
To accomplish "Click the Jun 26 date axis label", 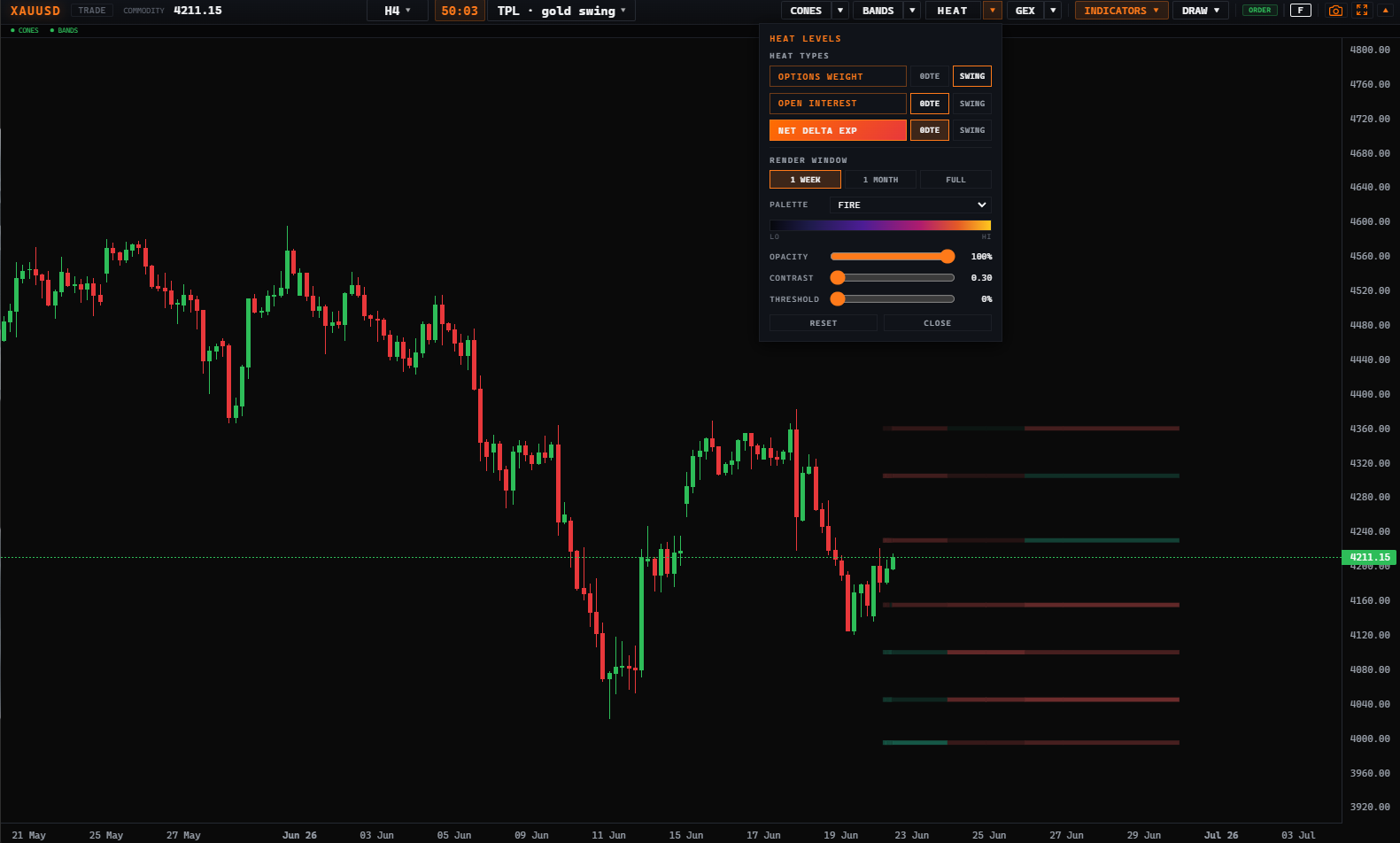I will [299, 835].
